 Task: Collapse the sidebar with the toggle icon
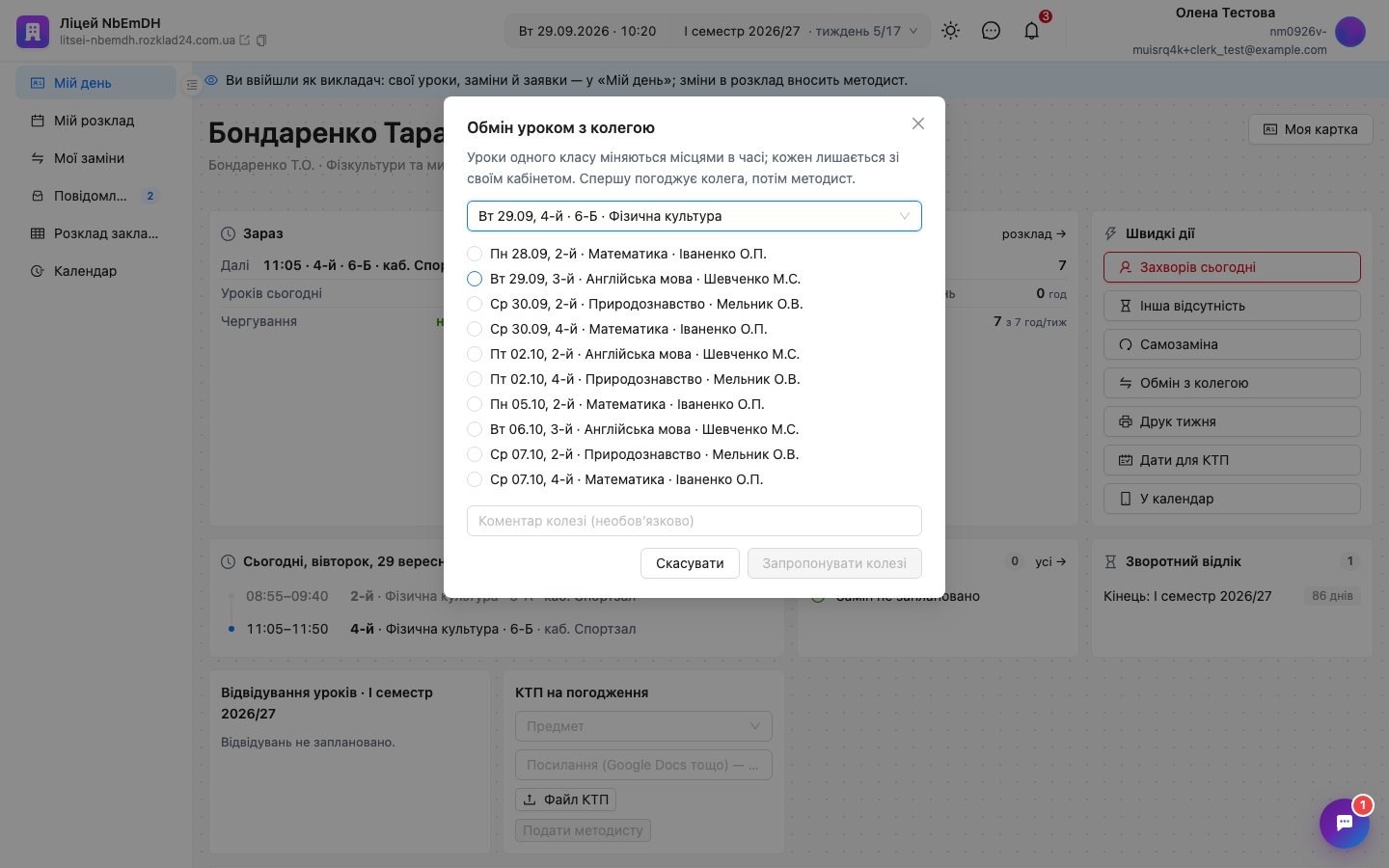click(x=192, y=85)
